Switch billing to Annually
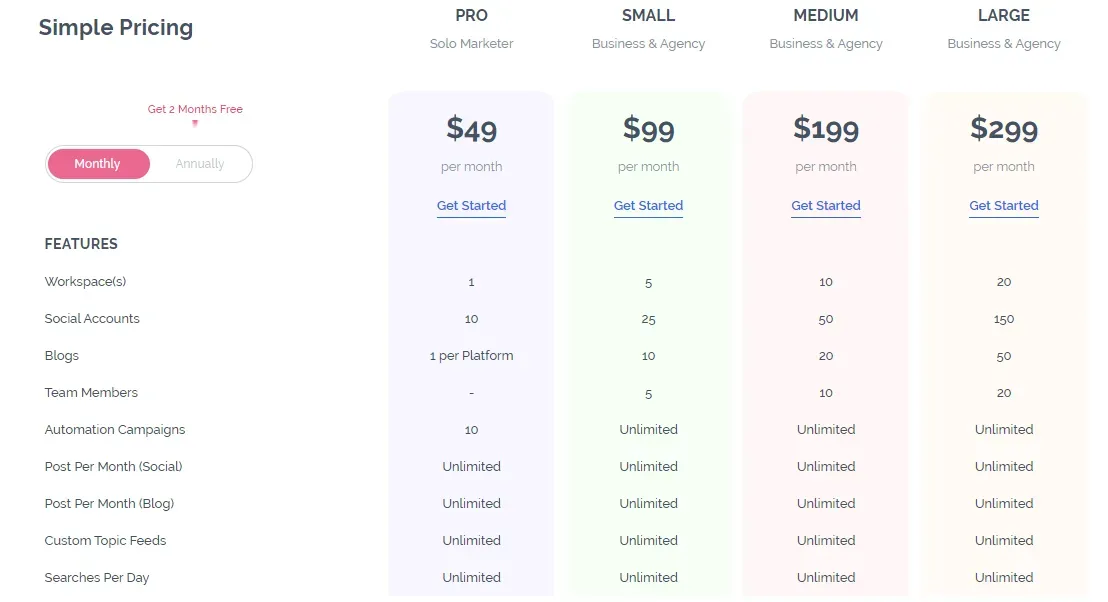The image size is (1108, 602). point(200,163)
